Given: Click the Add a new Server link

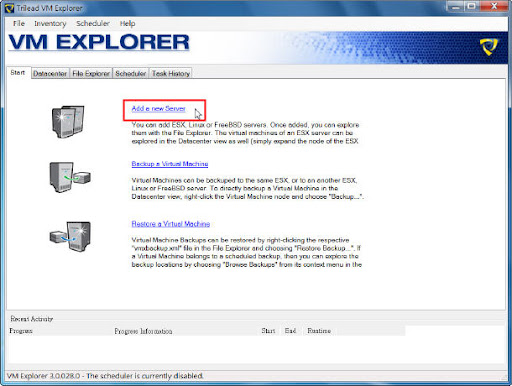Looking at the screenshot, I should point(158,108).
